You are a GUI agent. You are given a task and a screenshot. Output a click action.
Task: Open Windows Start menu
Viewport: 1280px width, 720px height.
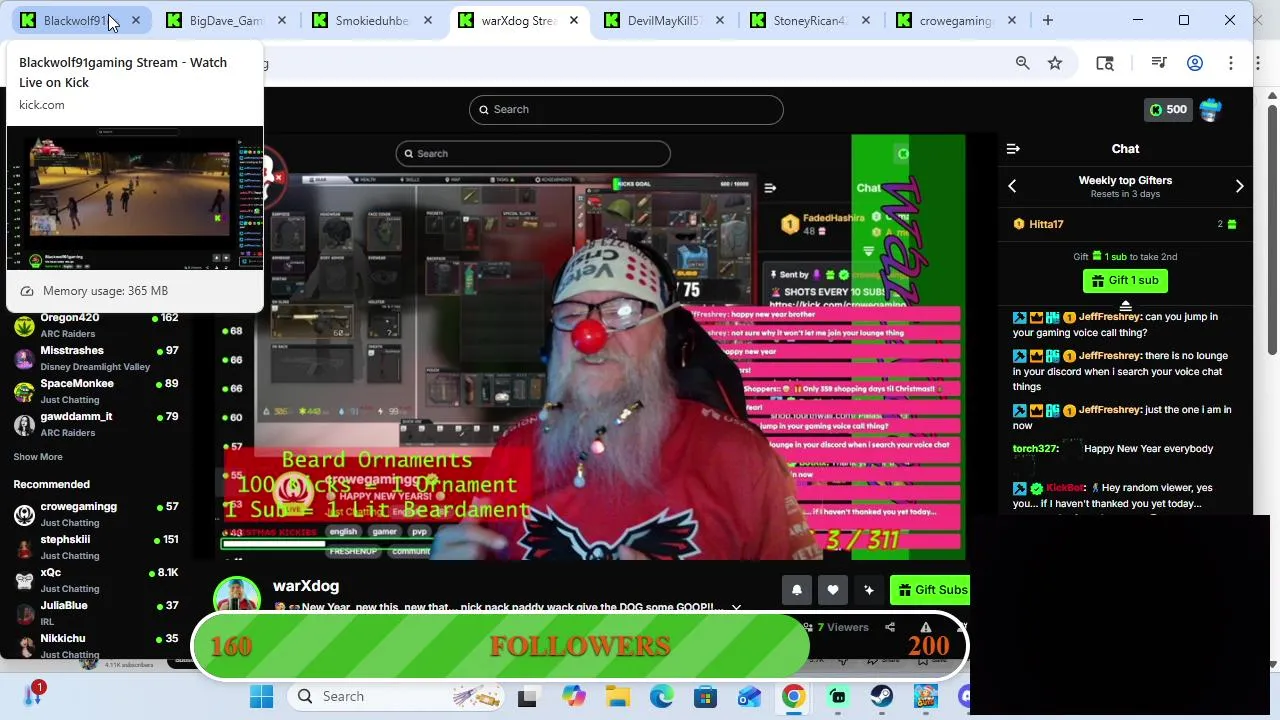pos(262,696)
